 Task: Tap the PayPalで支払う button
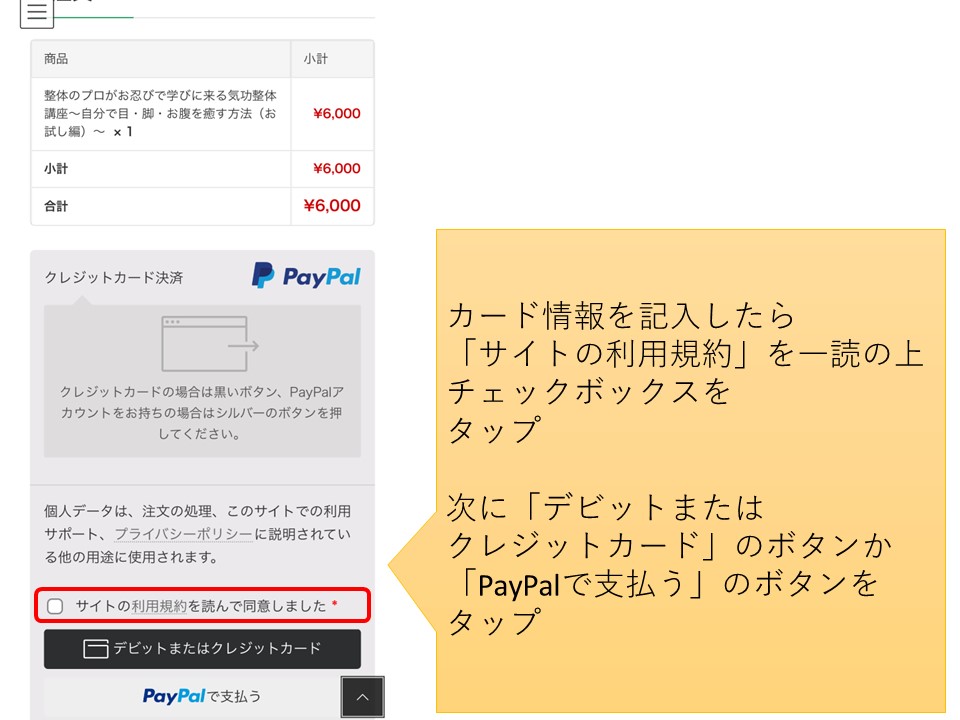tap(202, 697)
